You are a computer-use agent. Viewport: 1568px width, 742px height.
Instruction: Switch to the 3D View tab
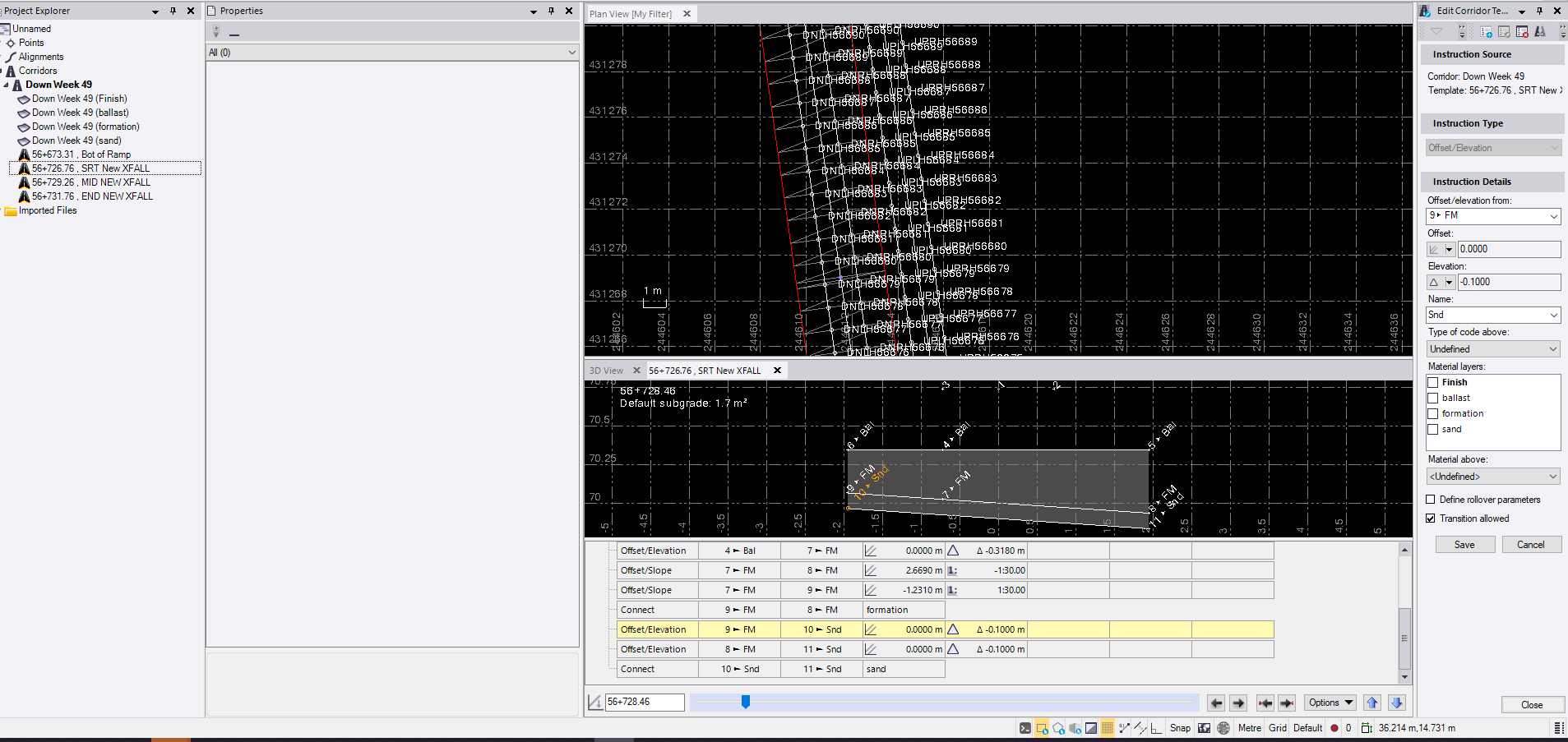point(606,371)
